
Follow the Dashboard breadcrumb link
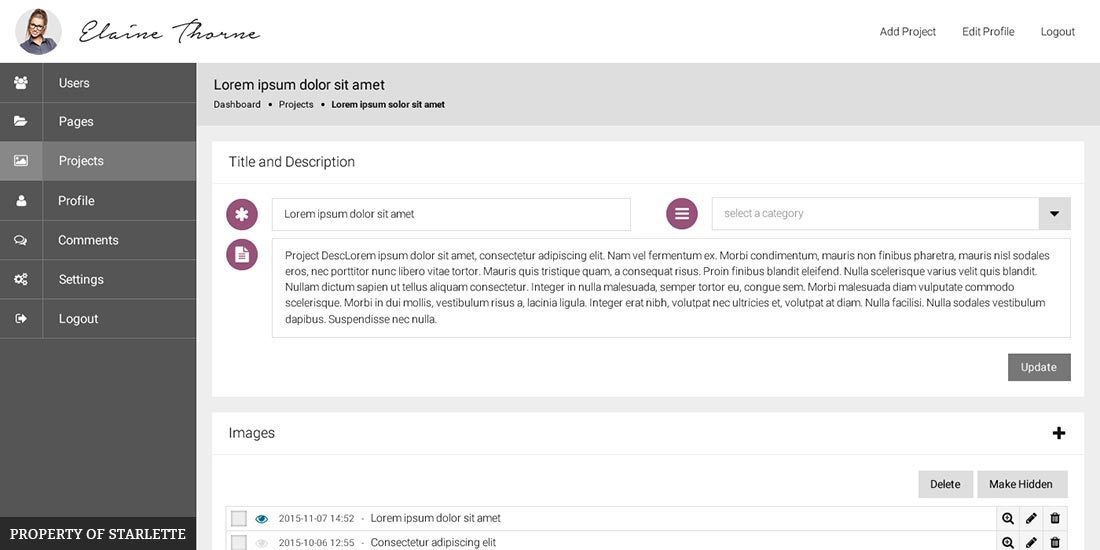(237, 105)
